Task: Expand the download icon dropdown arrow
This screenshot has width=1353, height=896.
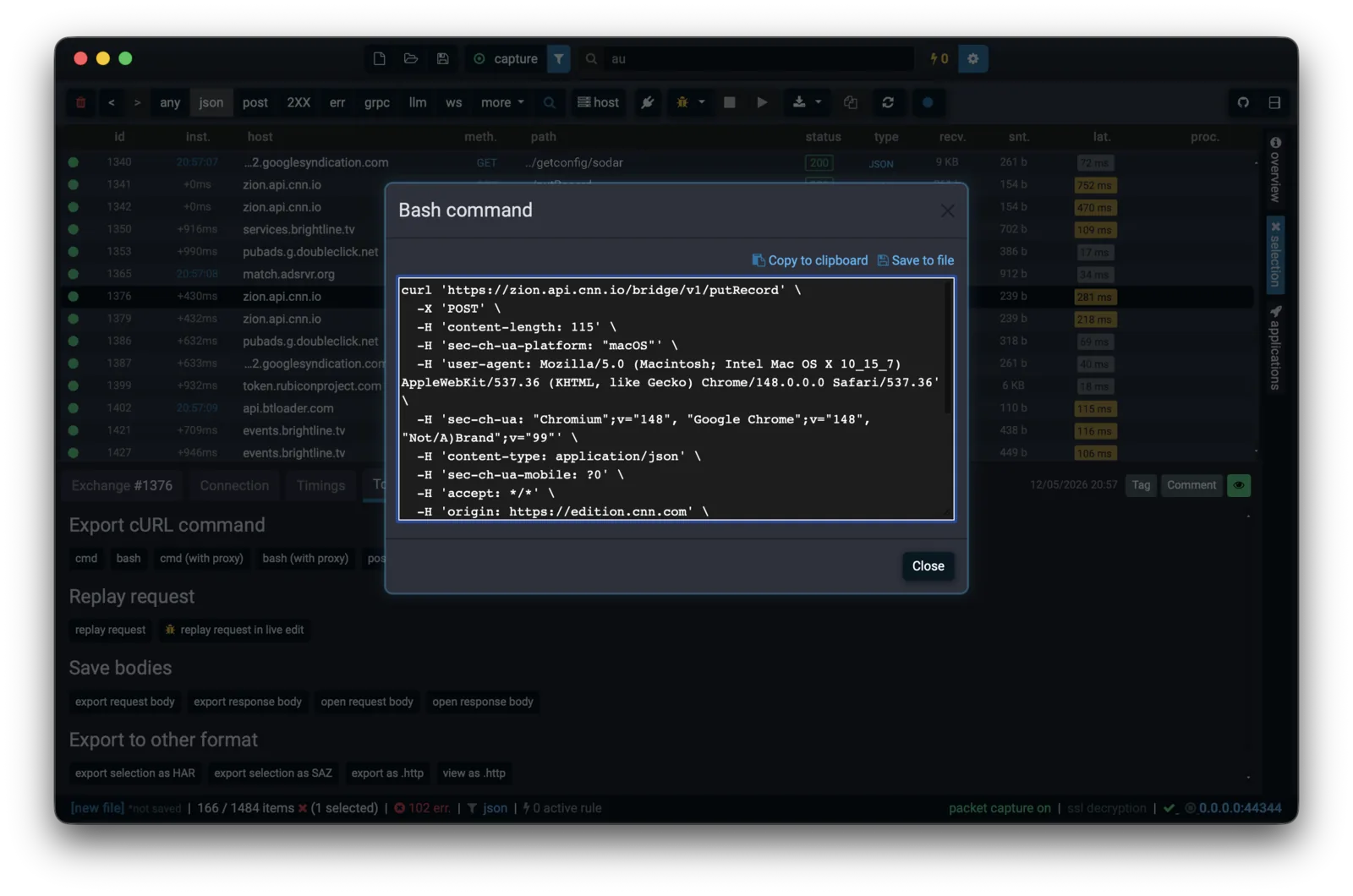Action: tap(819, 102)
